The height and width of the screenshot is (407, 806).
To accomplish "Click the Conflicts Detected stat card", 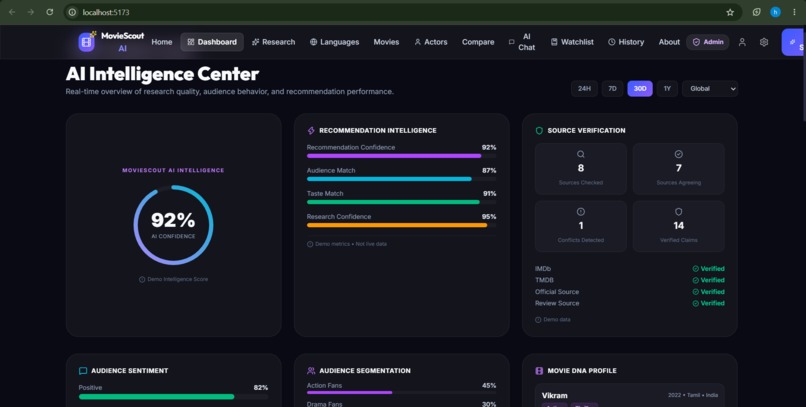I will [581, 227].
